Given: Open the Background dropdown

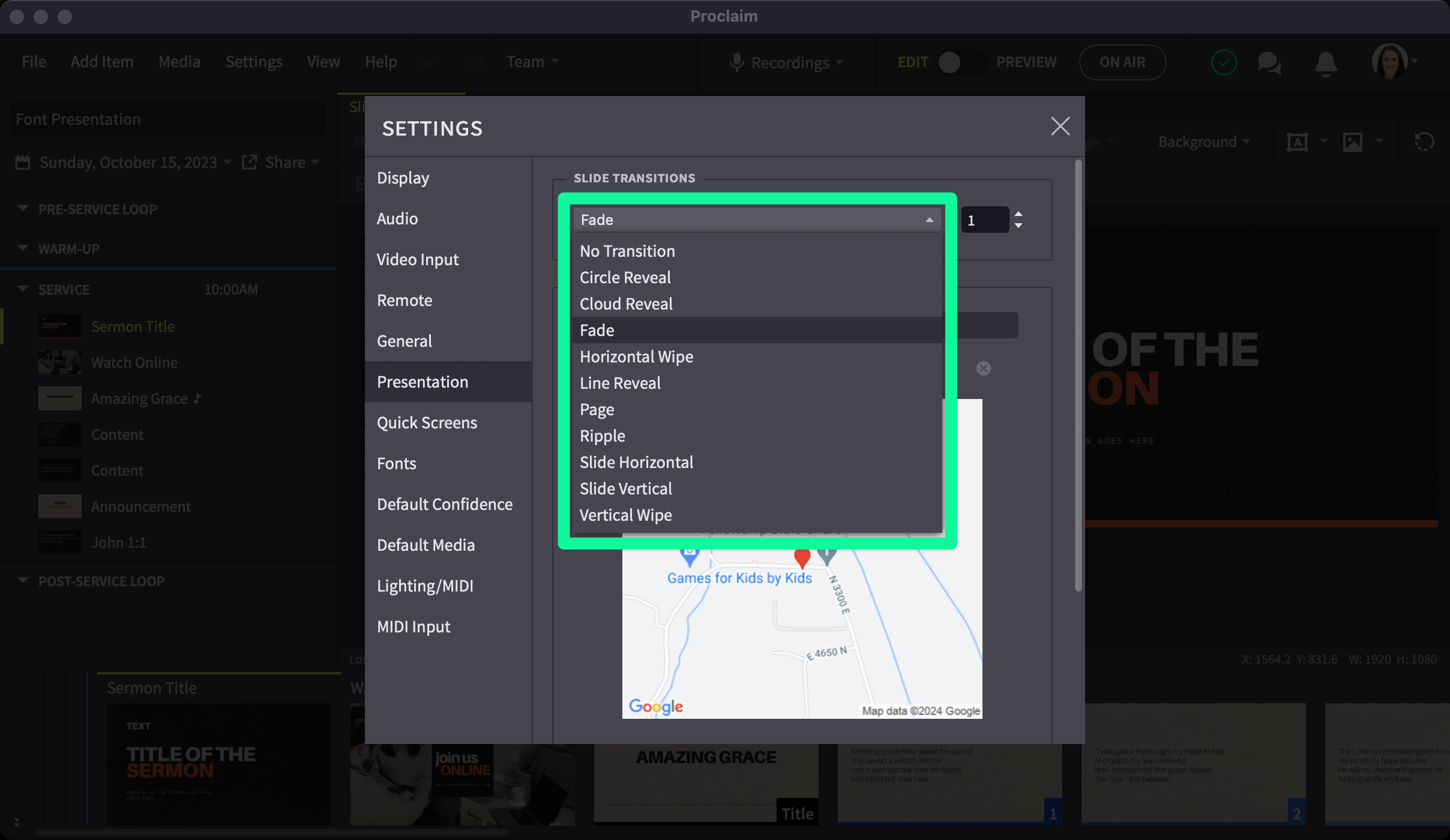Looking at the screenshot, I should coord(1204,142).
